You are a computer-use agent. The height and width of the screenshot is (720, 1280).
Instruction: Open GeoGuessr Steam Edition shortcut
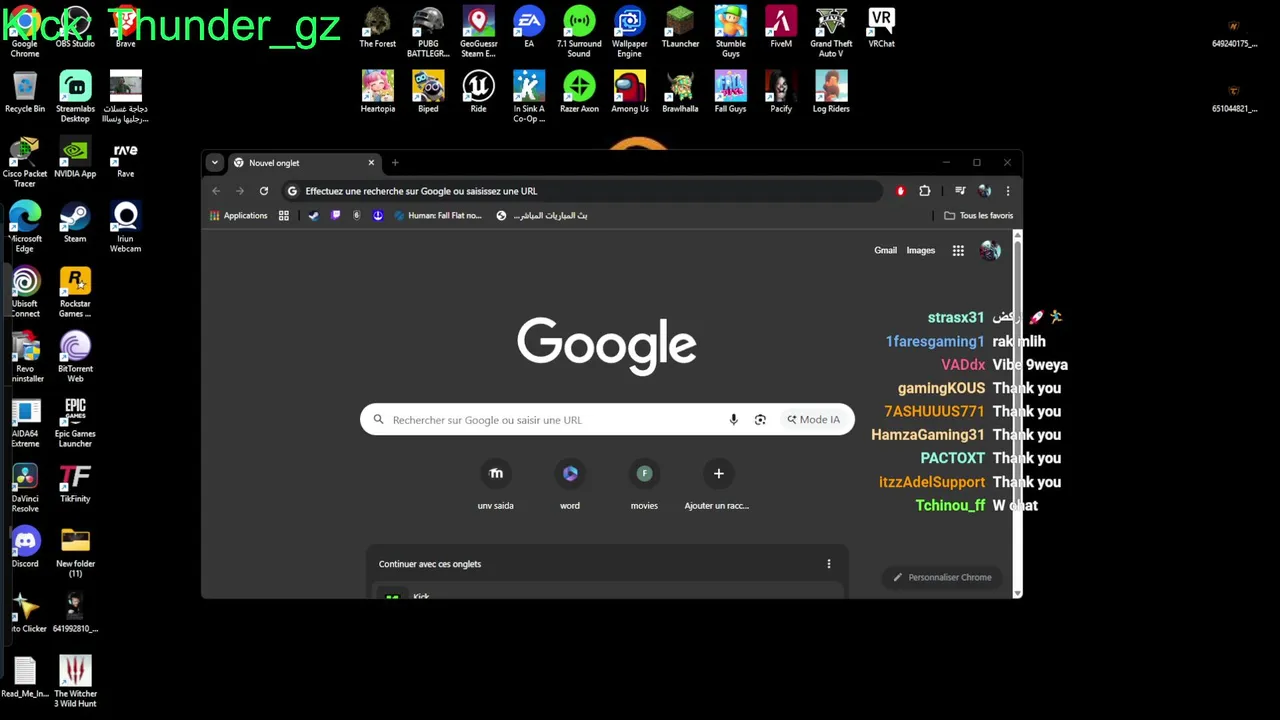478,32
